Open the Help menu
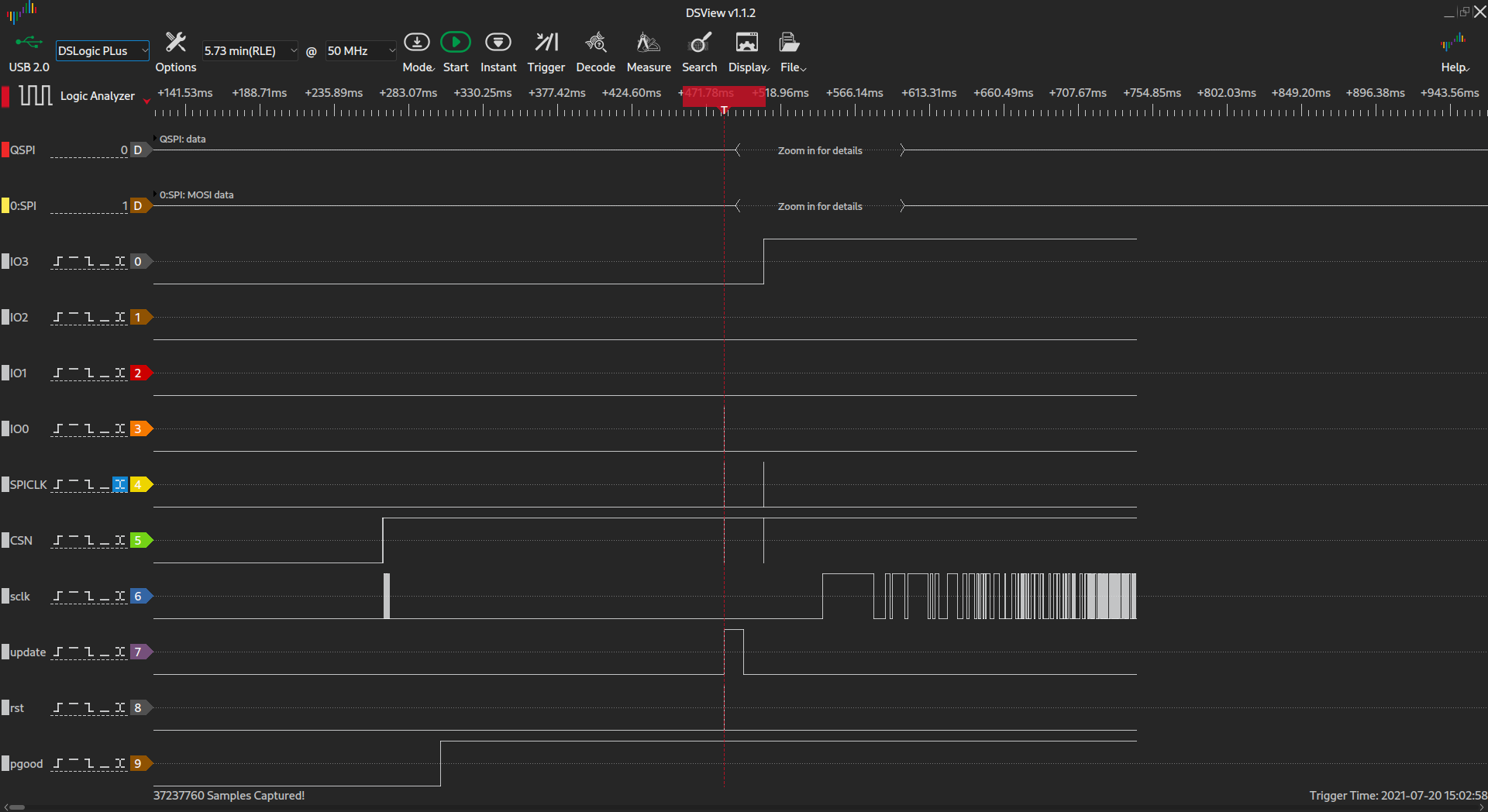 (1454, 50)
